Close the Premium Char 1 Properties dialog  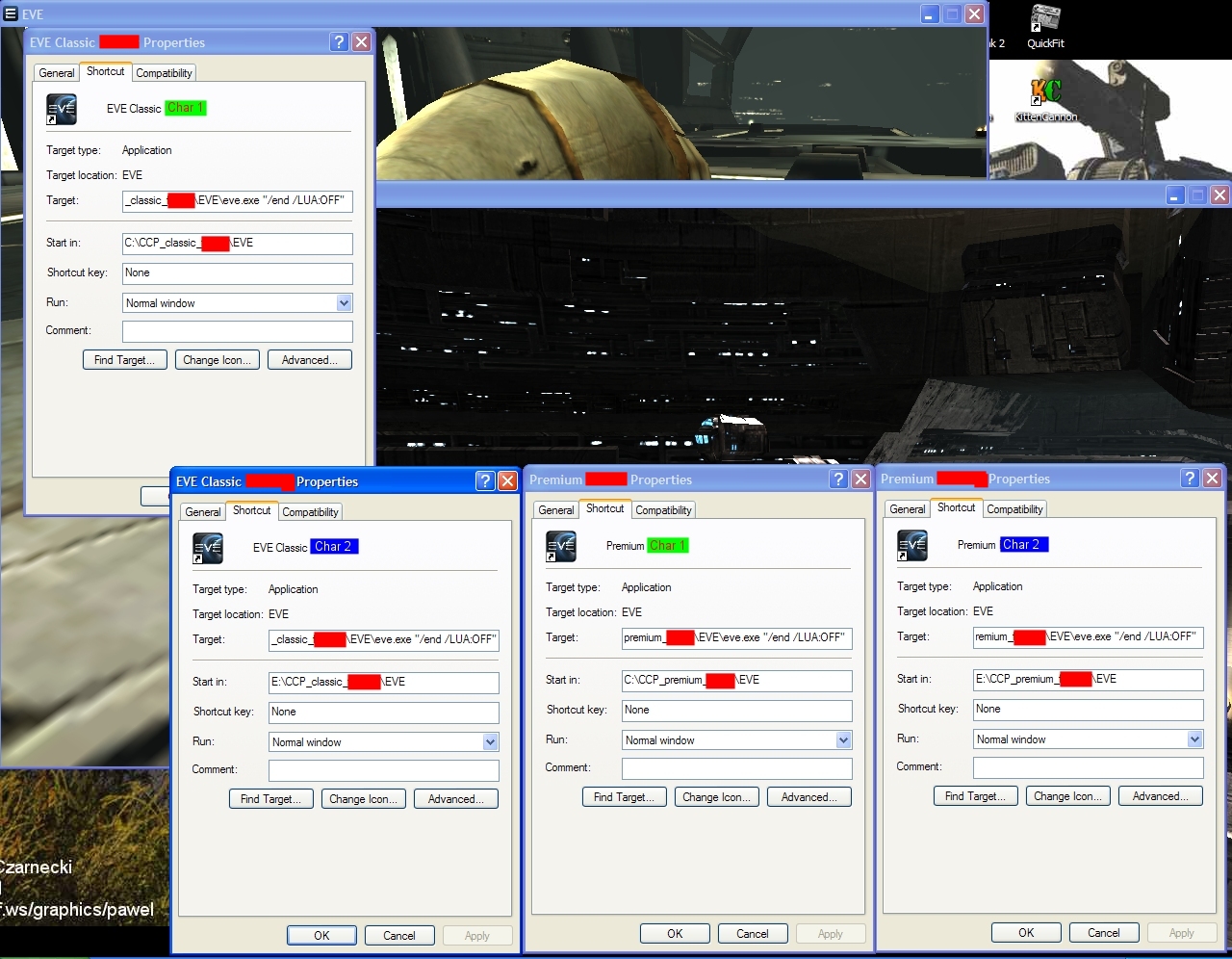[860, 479]
